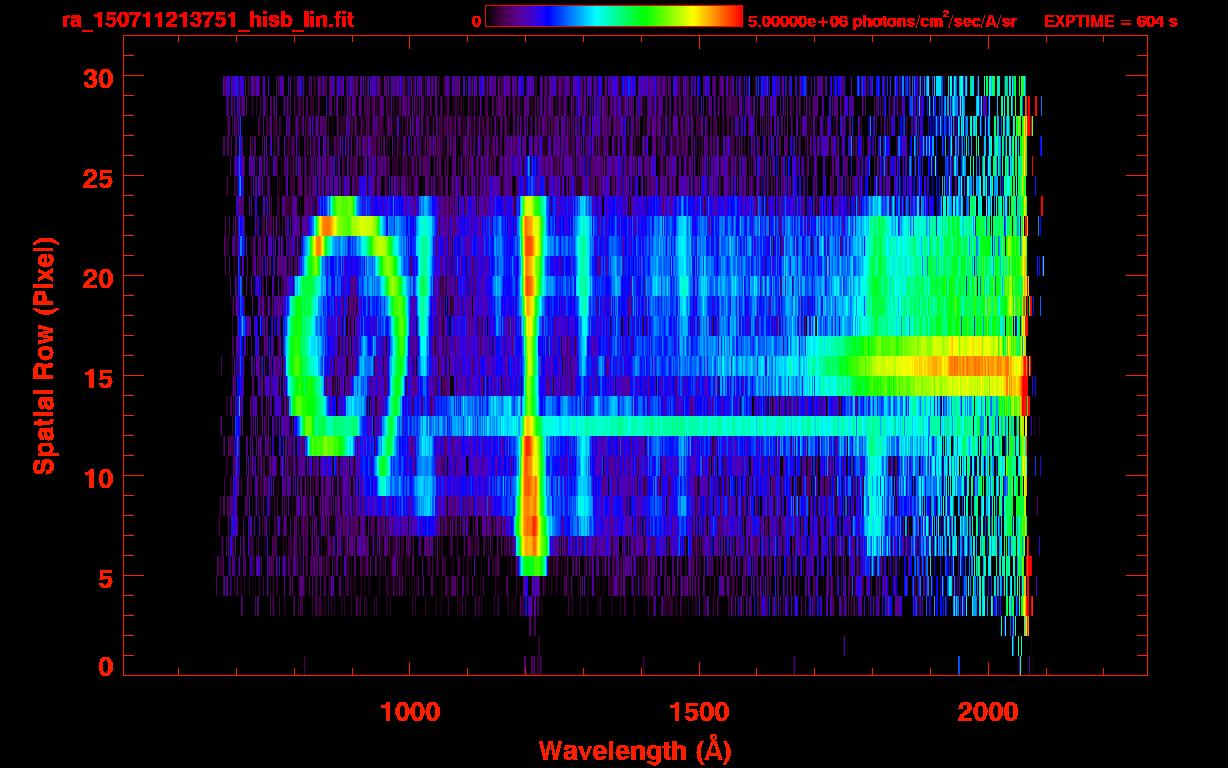Viewport: 1228px width, 768px height.
Task: Click the 0 at the color bar start
Action: 476,20
